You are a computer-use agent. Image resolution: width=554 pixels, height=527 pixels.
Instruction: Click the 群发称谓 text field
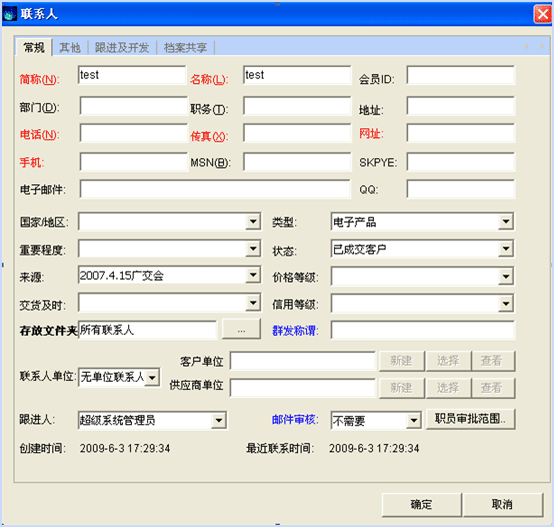[x=423, y=330]
